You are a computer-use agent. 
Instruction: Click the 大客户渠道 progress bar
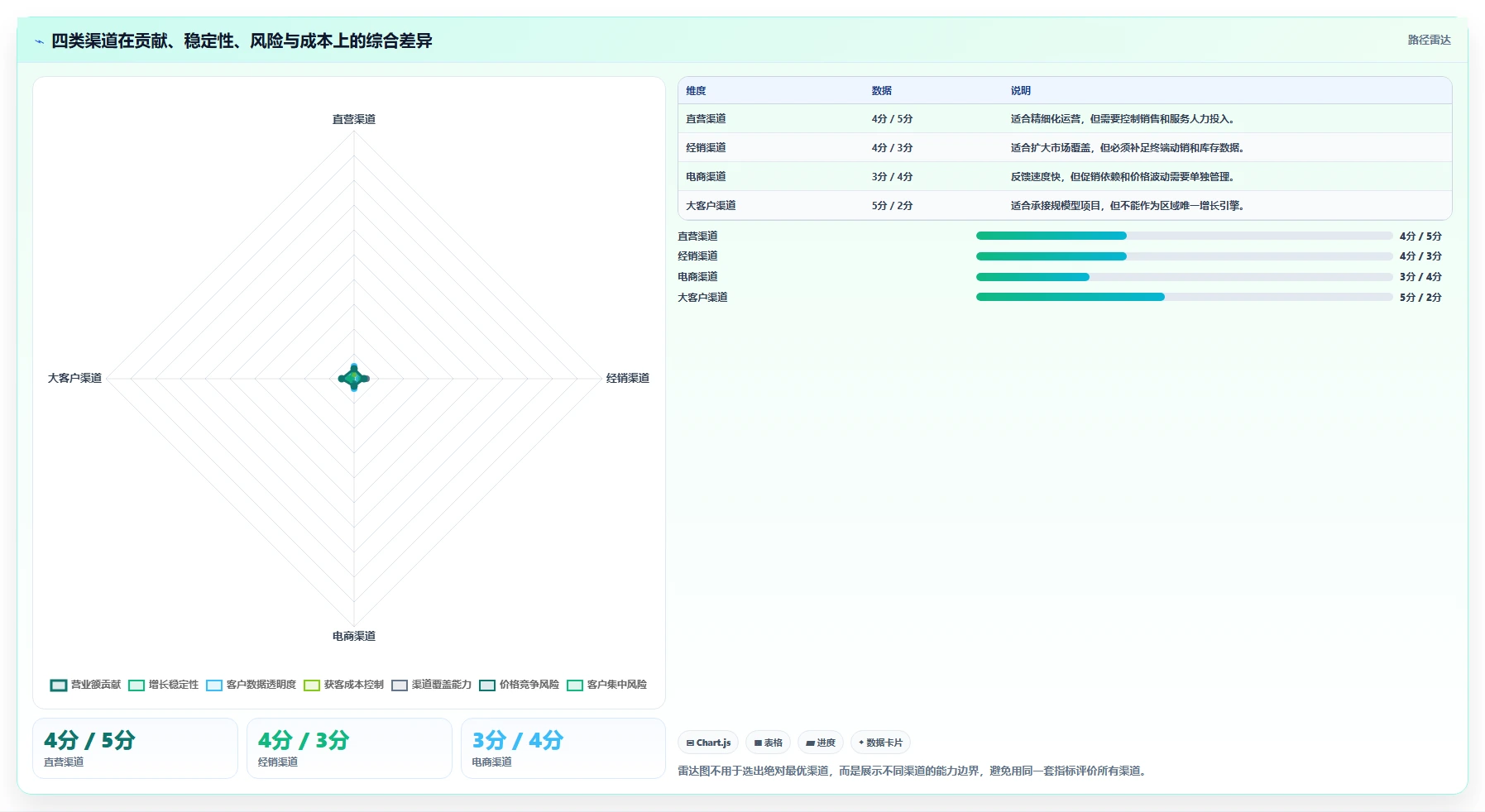[x=1185, y=297]
